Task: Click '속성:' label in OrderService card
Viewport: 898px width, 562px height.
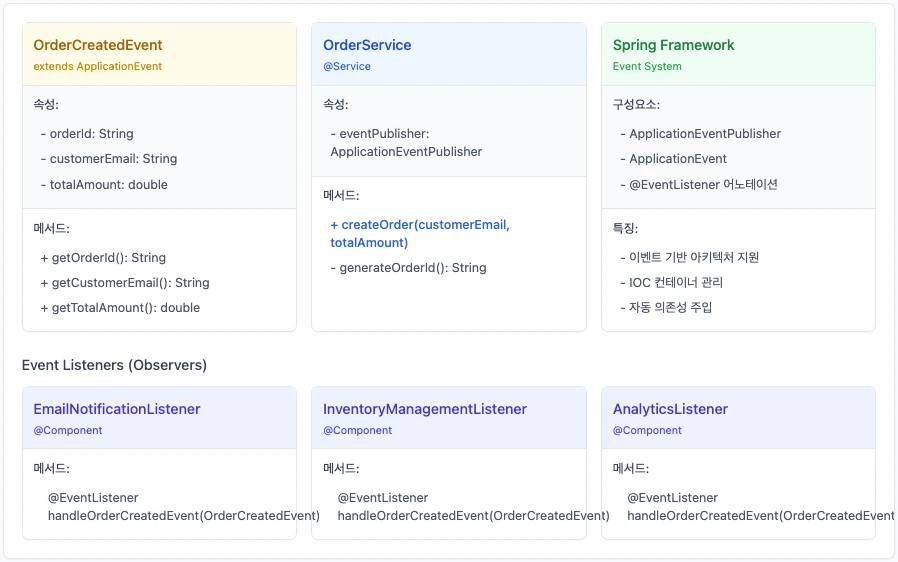Action: click(x=336, y=105)
